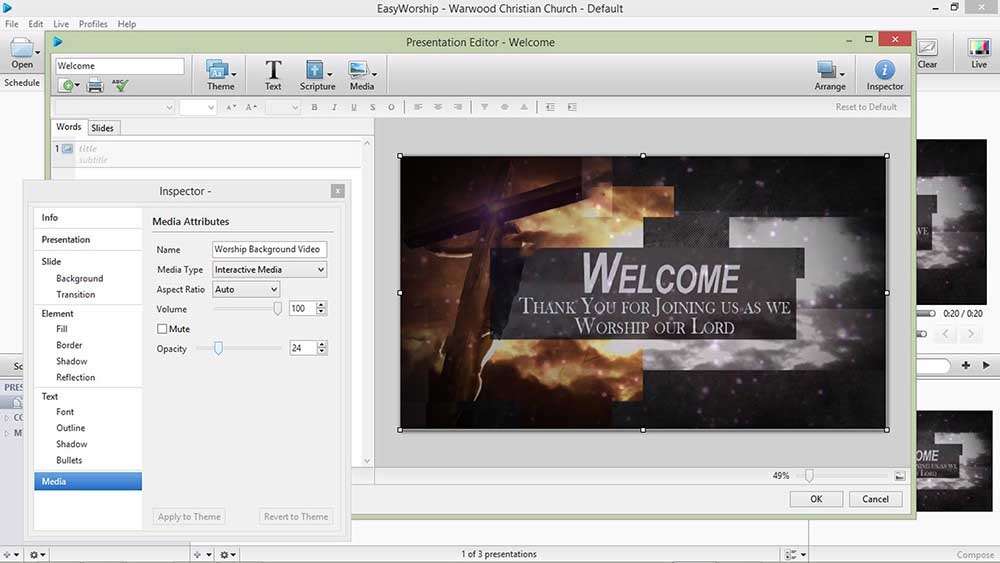
Task: Enable the Mute checkbox
Action: pos(163,329)
